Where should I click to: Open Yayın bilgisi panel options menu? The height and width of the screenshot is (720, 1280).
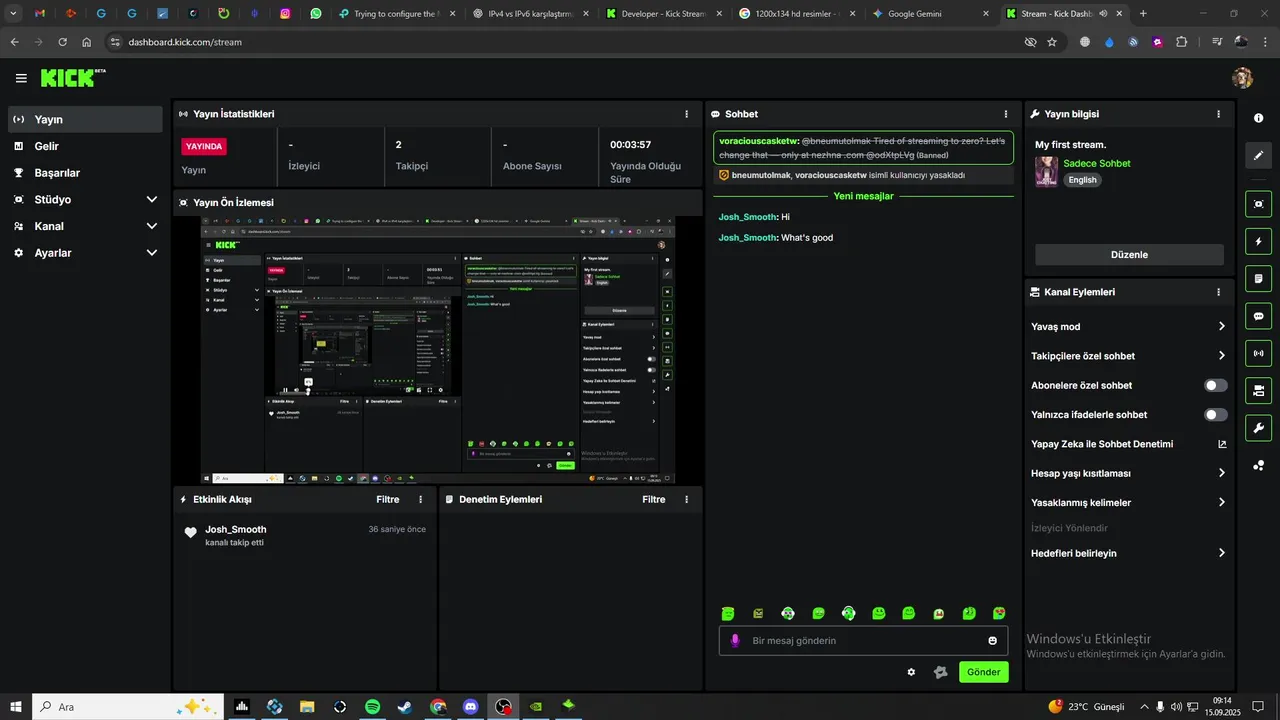pos(1218,114)
